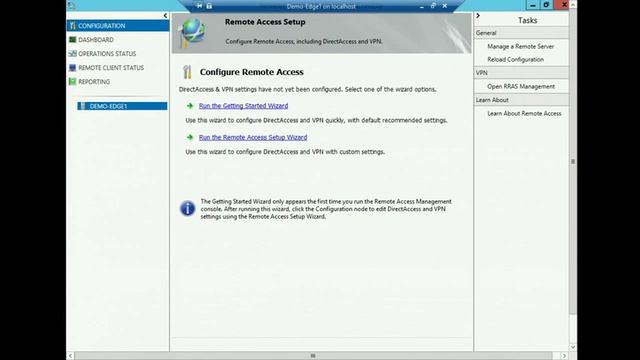
Task: Click the top-left window system icon
Action: pyautogui.click(x=71, y=5)
